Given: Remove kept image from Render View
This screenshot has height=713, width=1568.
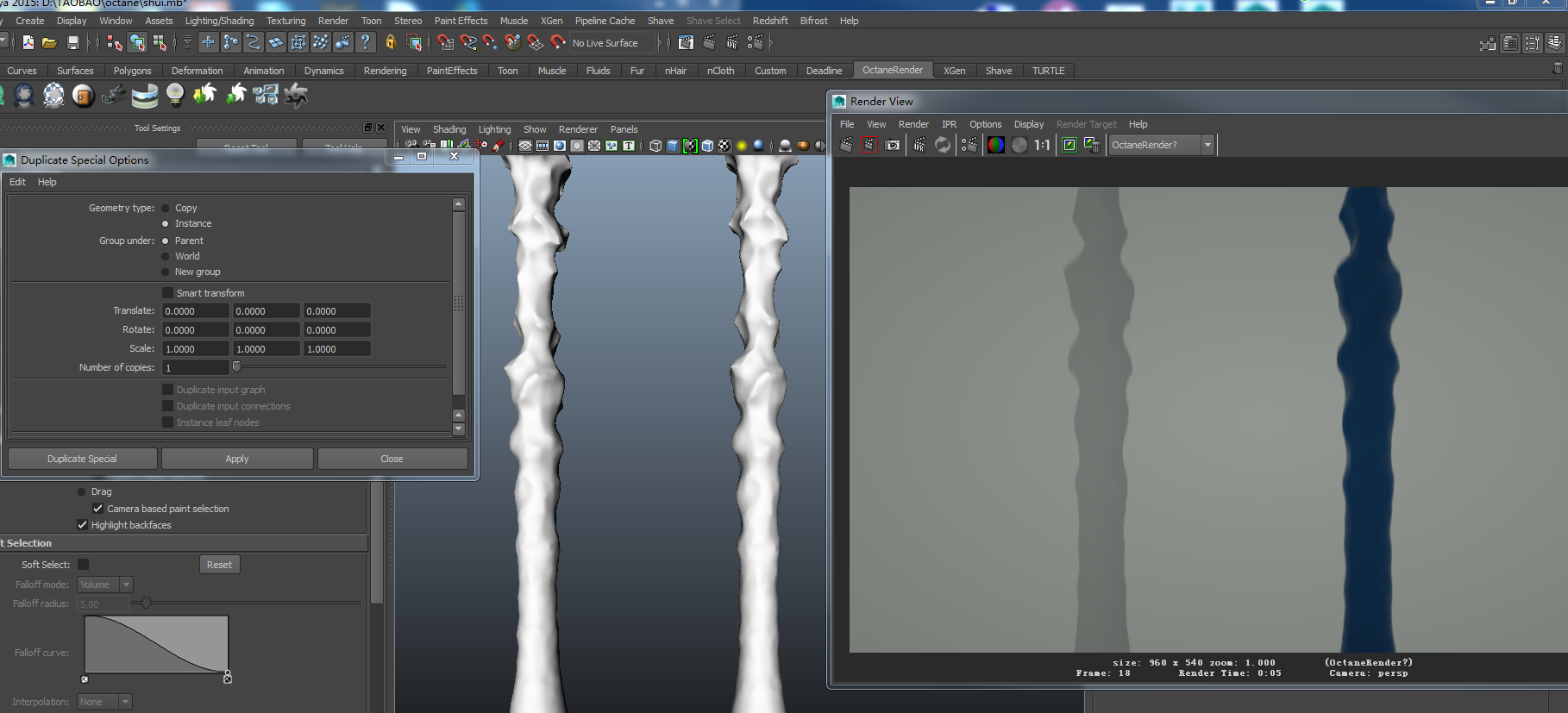Looking at the screenshot, I should pyautogui.click(x=1092, y=145).
